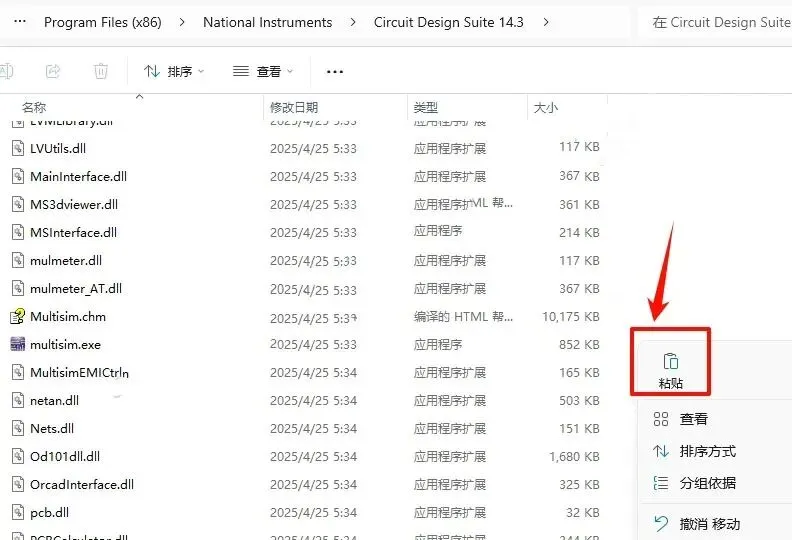Select the Multisim.chm help file icon
The image size is (792, 540).
click(18, 316)
